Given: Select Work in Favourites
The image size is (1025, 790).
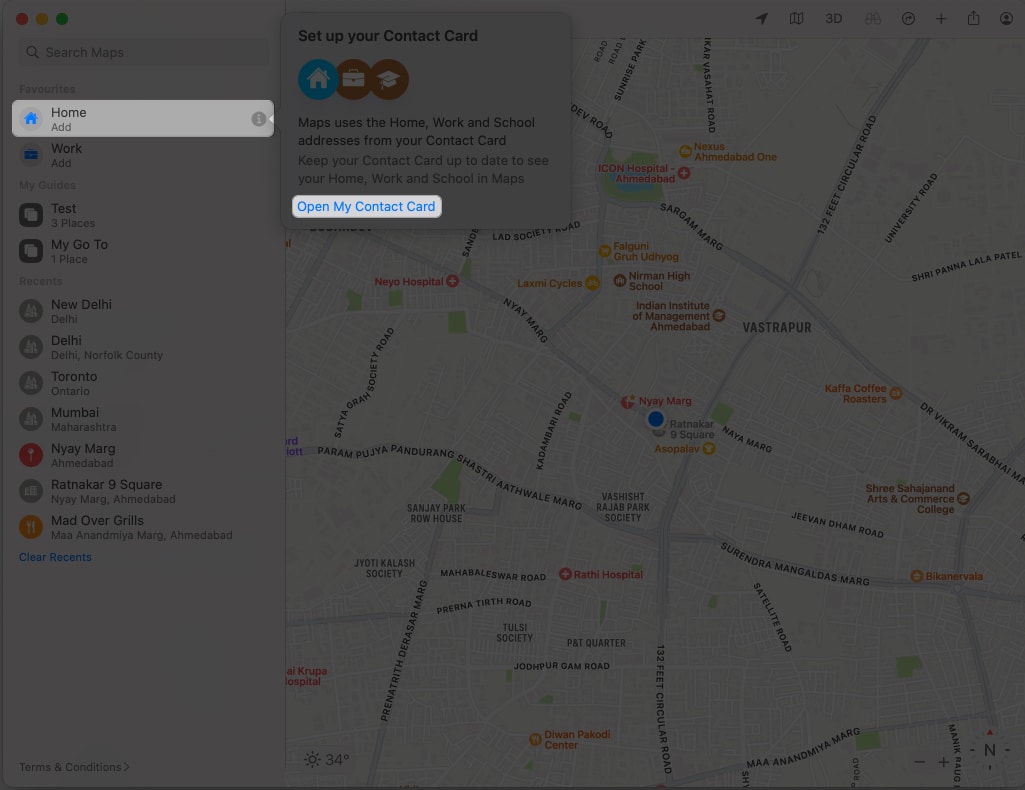Looking at the screenshot, I should coord(67,154).
